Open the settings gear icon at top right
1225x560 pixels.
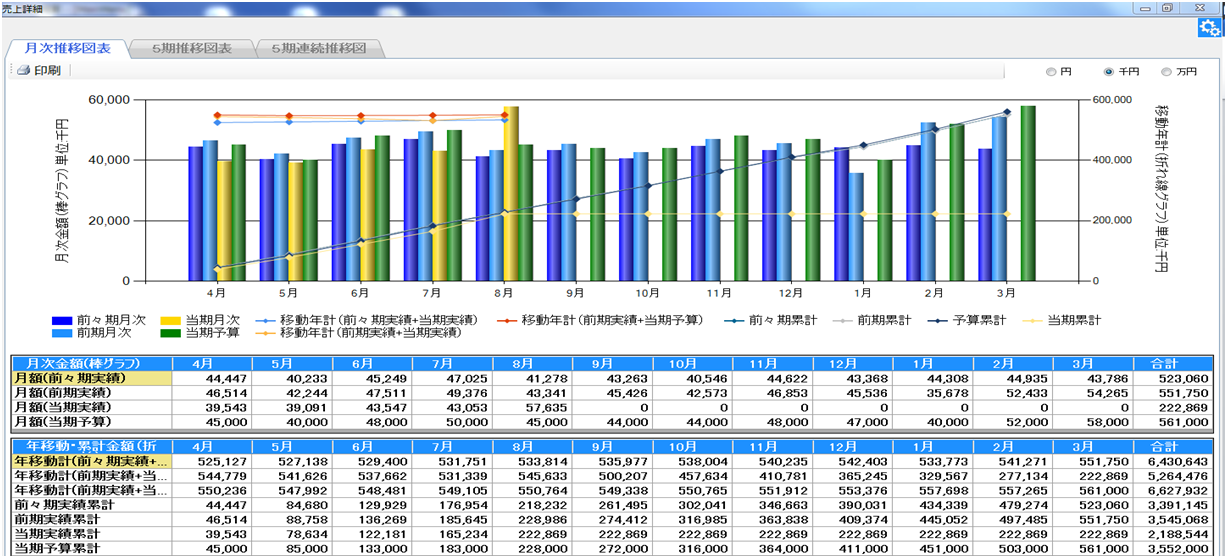coord(1208,29)
